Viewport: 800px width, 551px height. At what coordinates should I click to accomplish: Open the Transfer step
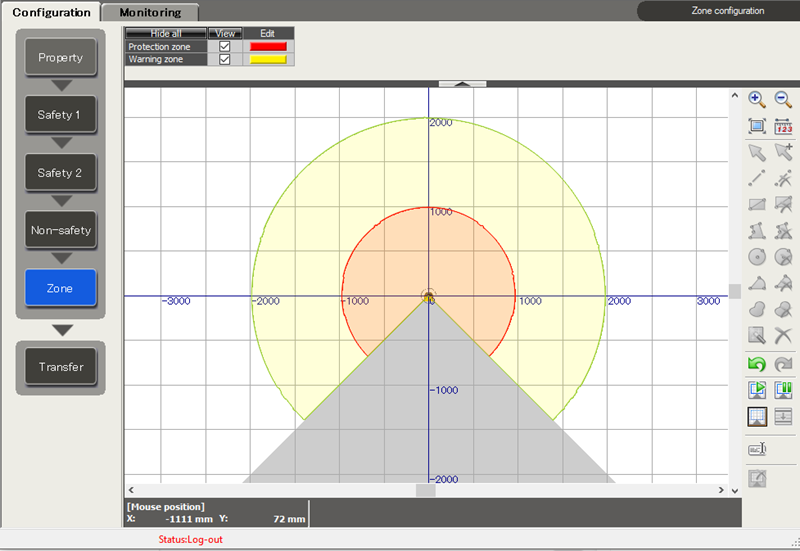[61, 366]
